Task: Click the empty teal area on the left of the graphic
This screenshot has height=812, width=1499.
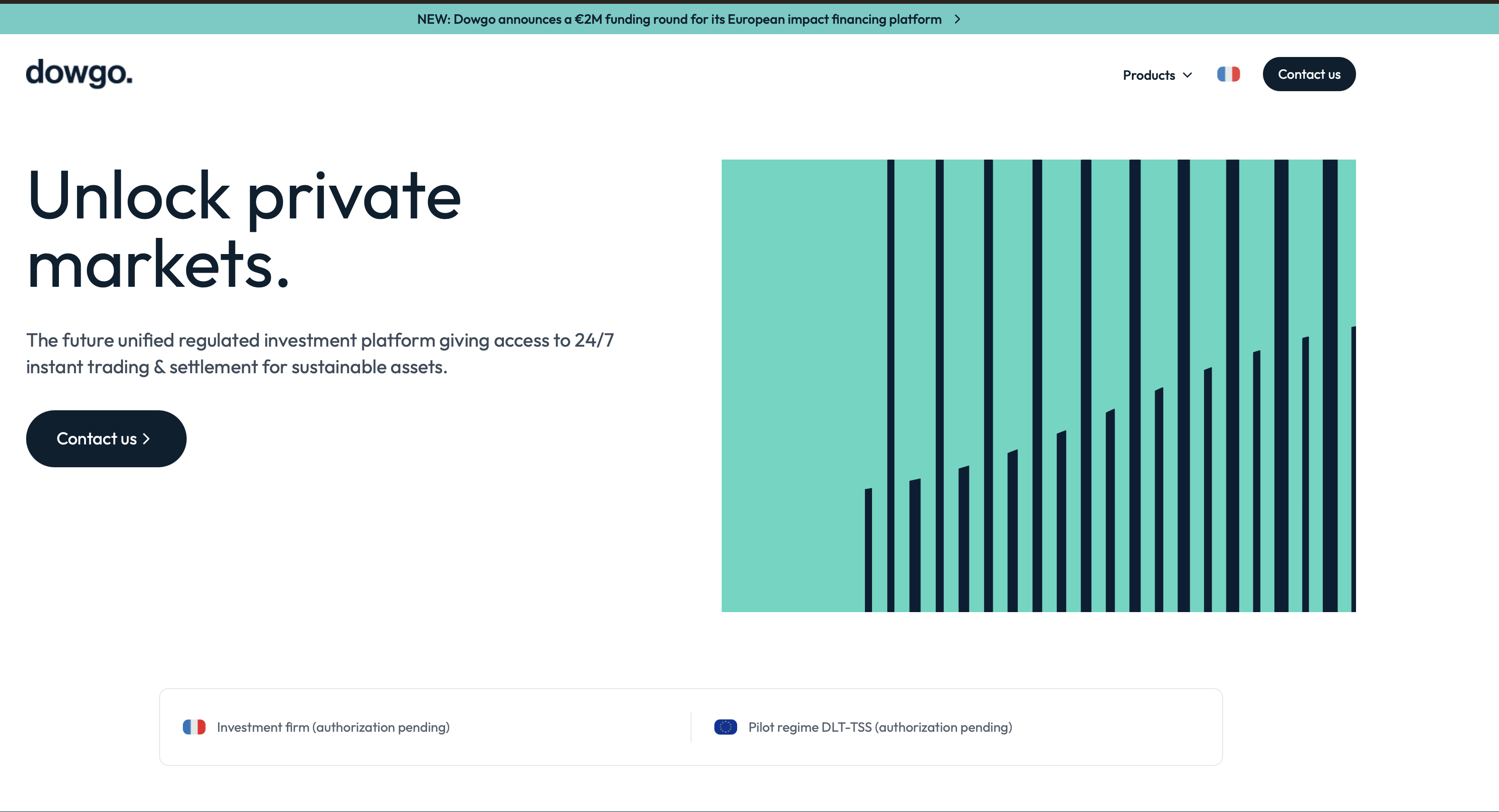Action: coord(791,384)
